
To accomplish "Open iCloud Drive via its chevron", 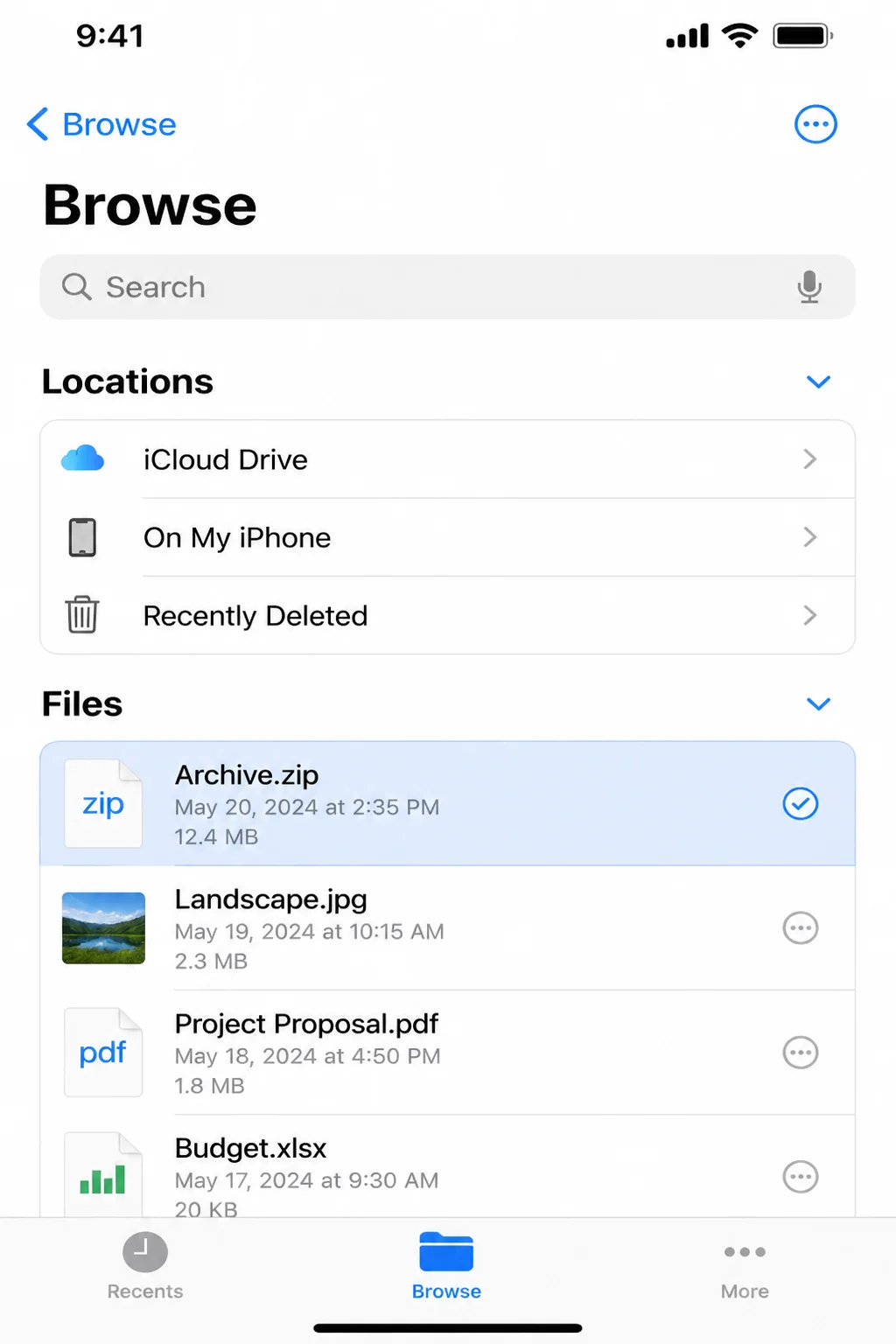I will 810,458.
